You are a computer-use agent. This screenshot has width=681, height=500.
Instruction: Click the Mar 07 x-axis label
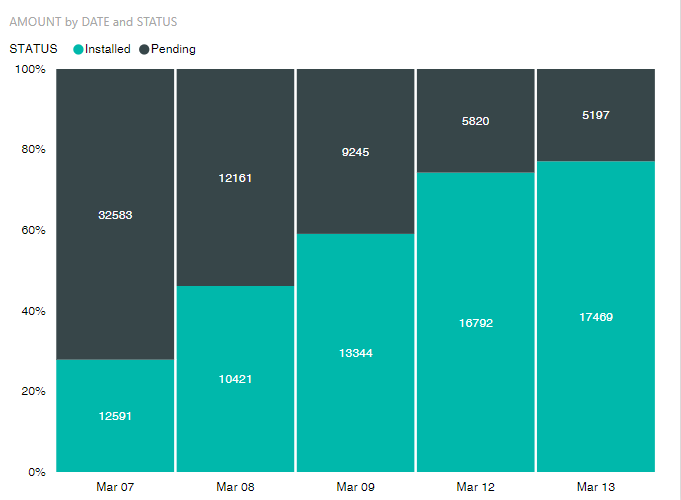coord(115,487)
